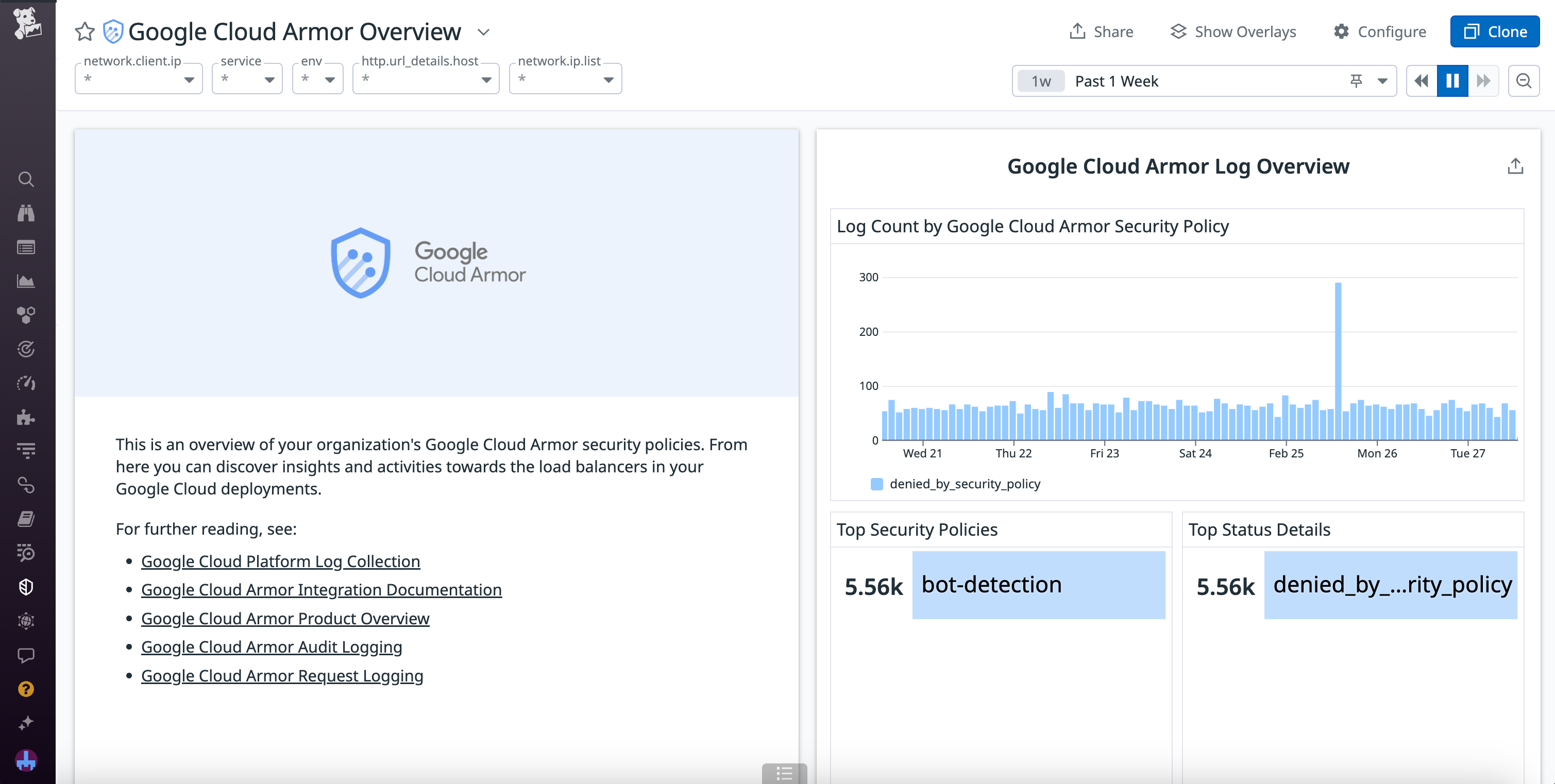Open the dashboard title chevron menu
Screen dimensions: 1555x784
coord(483,32)
